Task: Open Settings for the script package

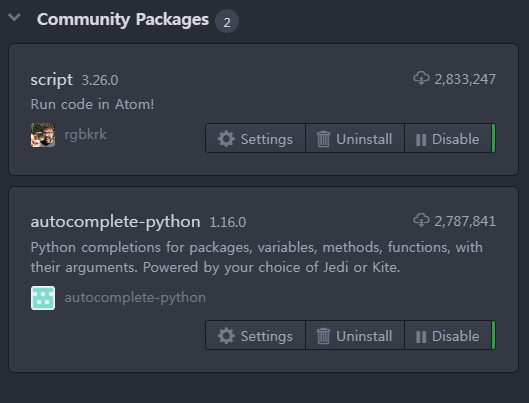Action: pyautogui.click(x=255, y=138)
